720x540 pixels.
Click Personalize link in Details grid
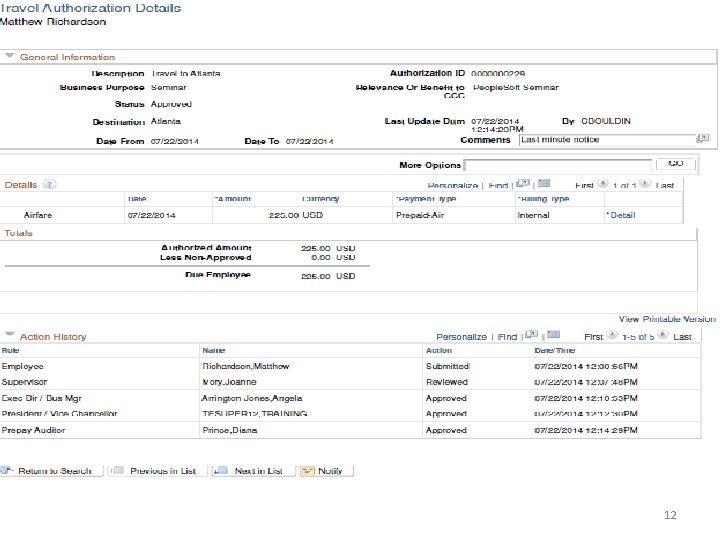[452, 186]
